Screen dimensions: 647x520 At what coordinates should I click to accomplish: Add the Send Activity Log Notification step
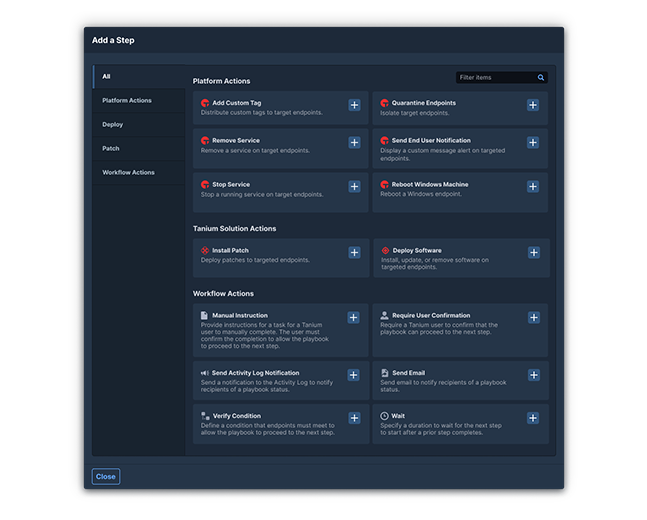point(353,375)
